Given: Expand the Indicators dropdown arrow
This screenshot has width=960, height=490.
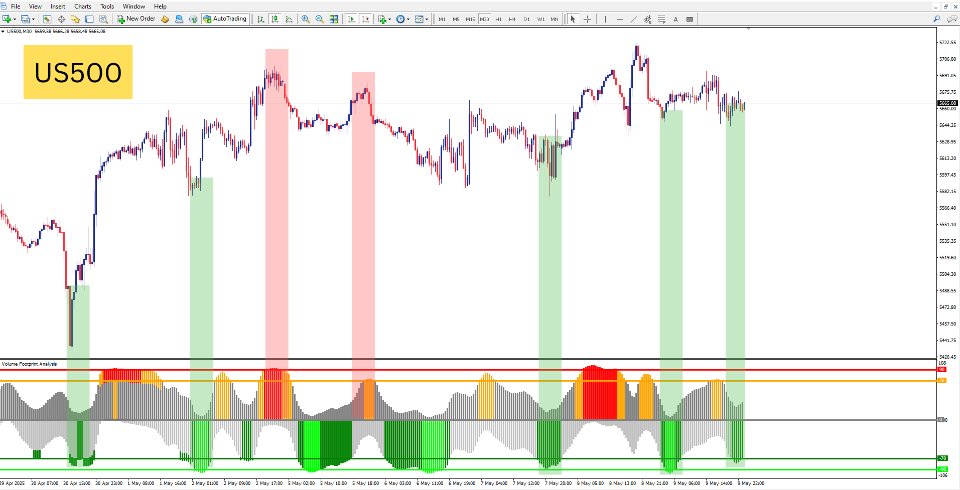Looking at the screenshot, I should [389, 19].
